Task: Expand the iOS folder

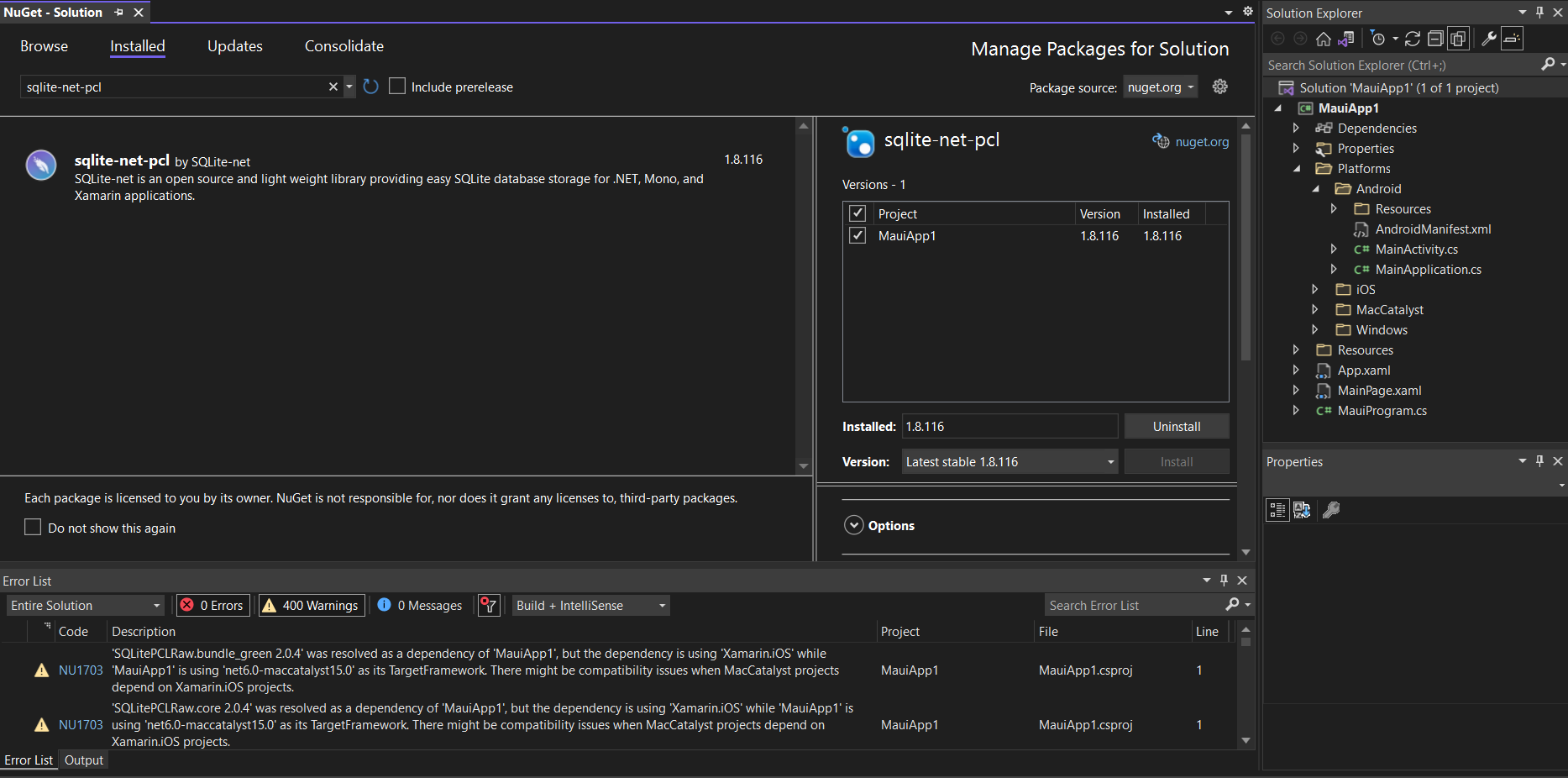Action: click(x=1315, y=289)
